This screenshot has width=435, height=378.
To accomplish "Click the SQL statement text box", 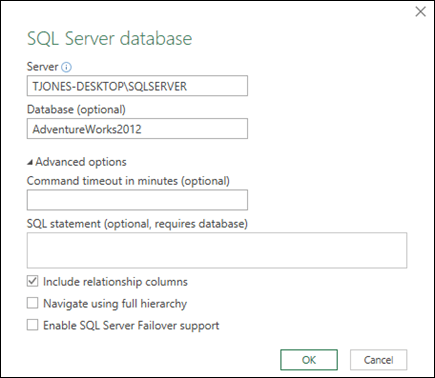I will tap(217, 250).
